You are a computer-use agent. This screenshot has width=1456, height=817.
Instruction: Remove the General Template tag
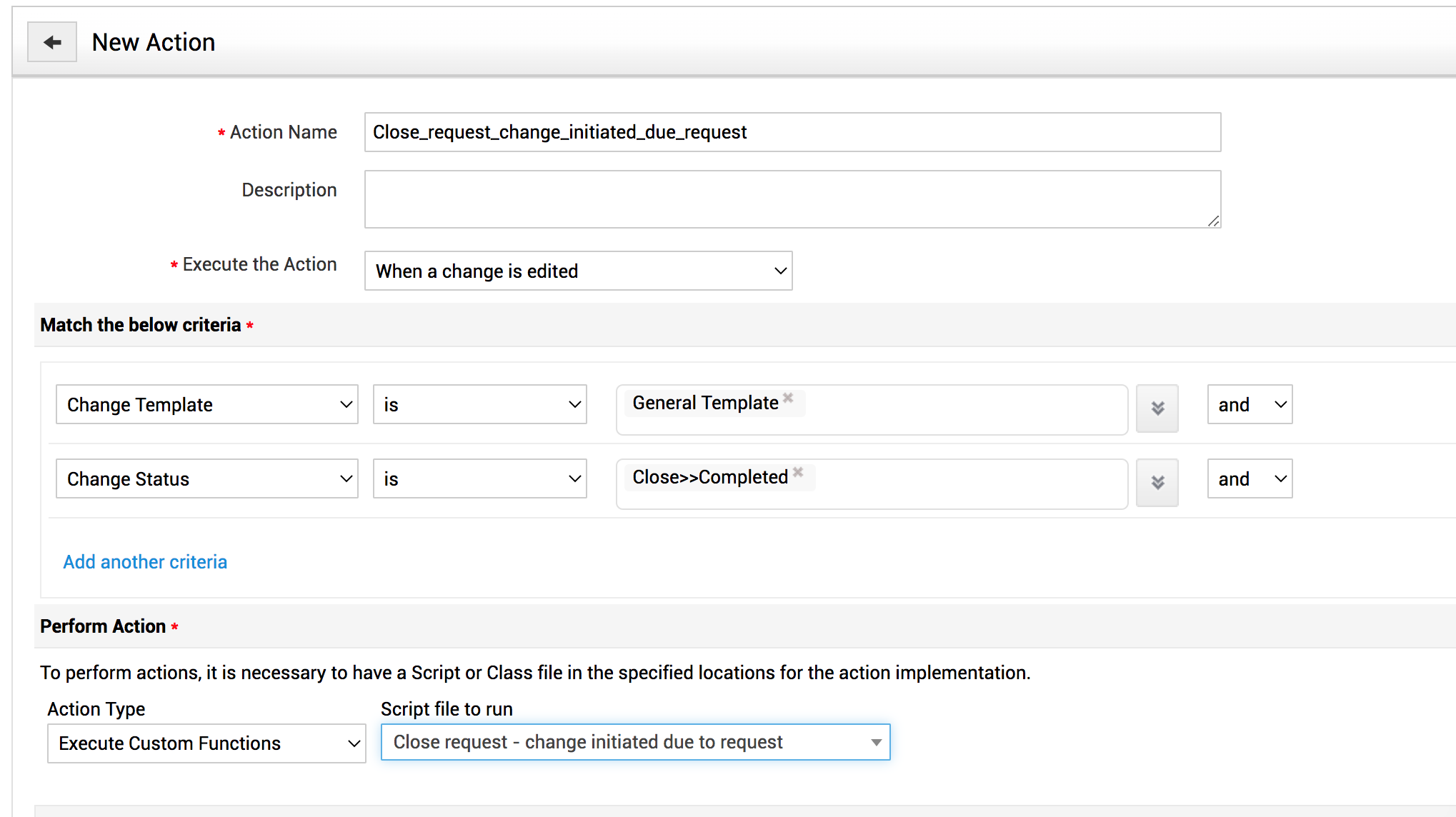coord(788,398)
